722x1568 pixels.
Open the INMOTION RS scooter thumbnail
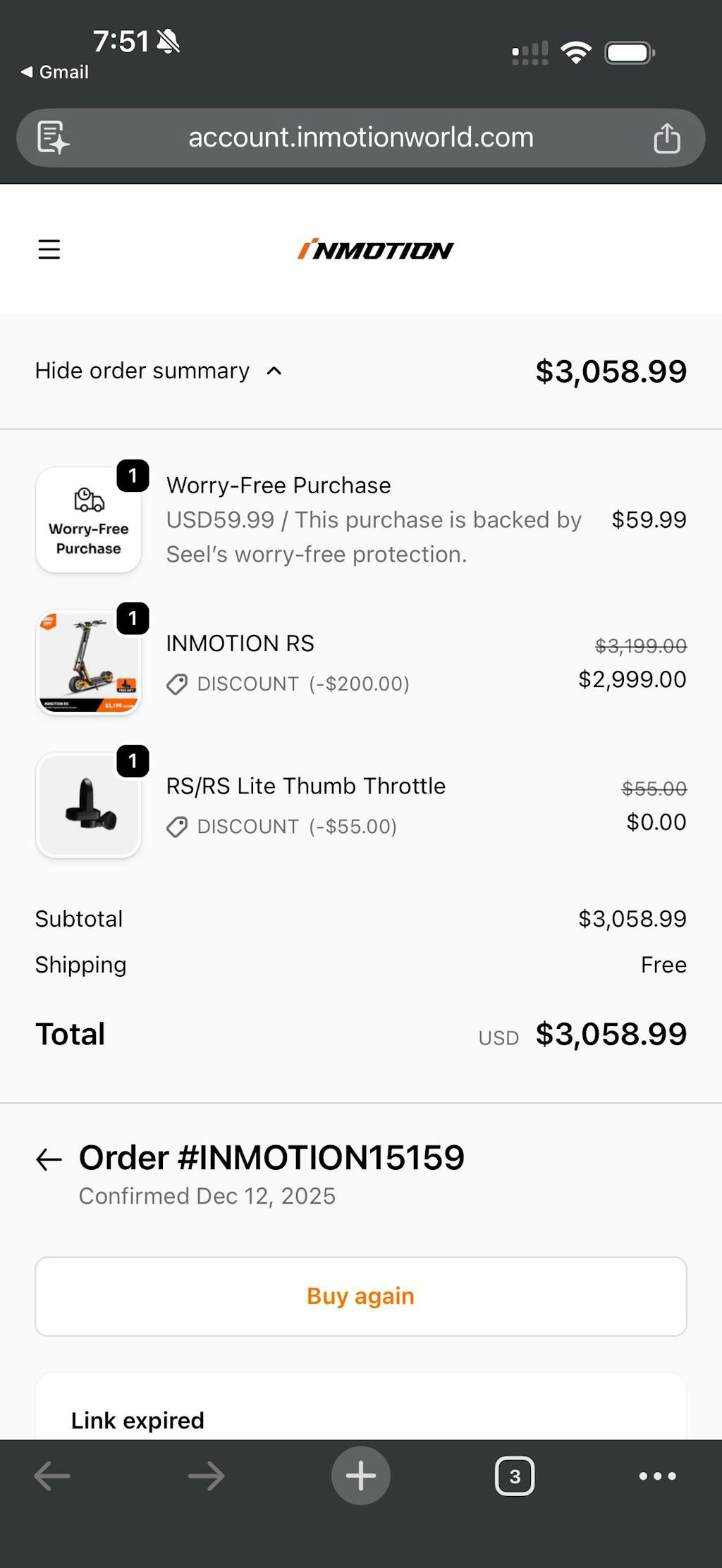[x=89, y=662]
